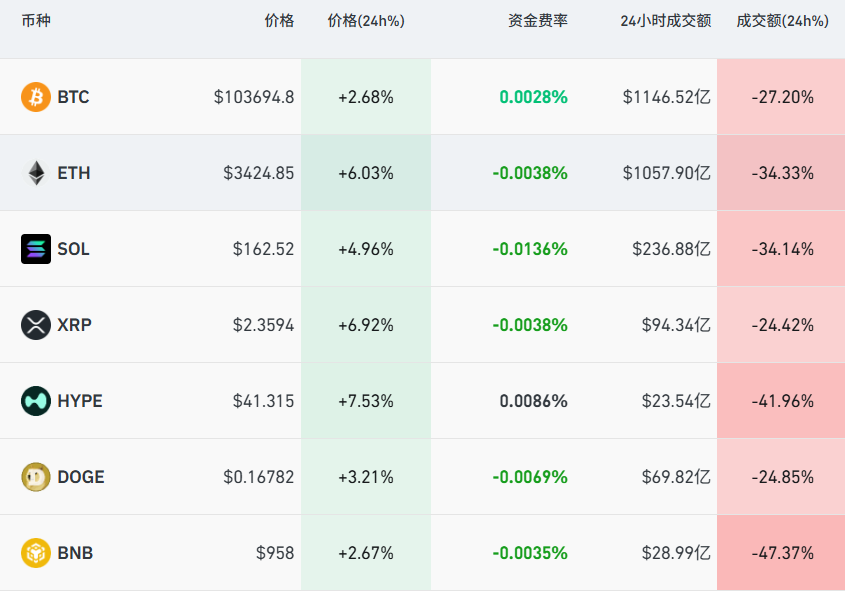Click XRP 24h price change +6.92%

tap(366, 325)
